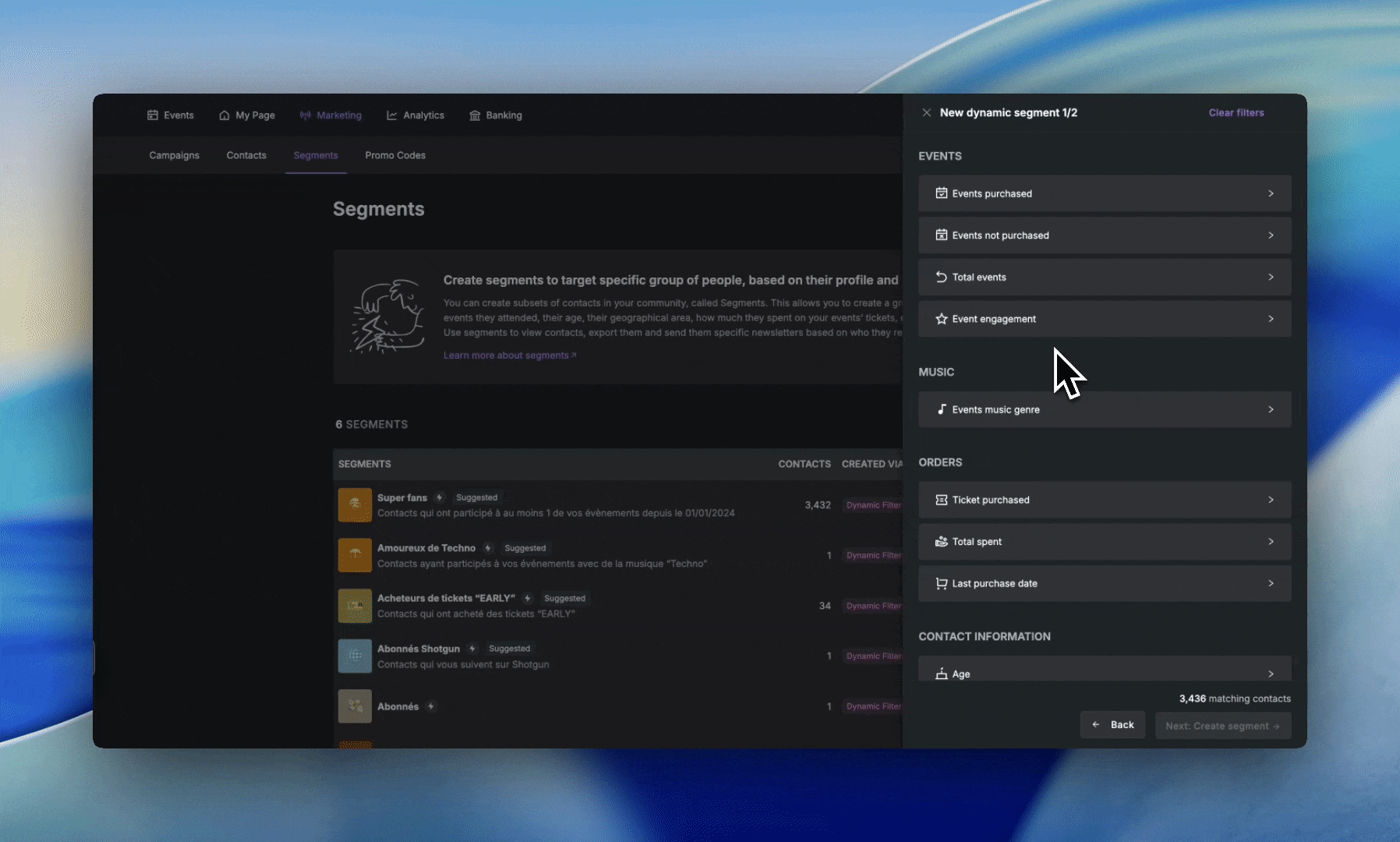
Task: Expand the Events not purchased chevron
Action: click(1271, 235)
